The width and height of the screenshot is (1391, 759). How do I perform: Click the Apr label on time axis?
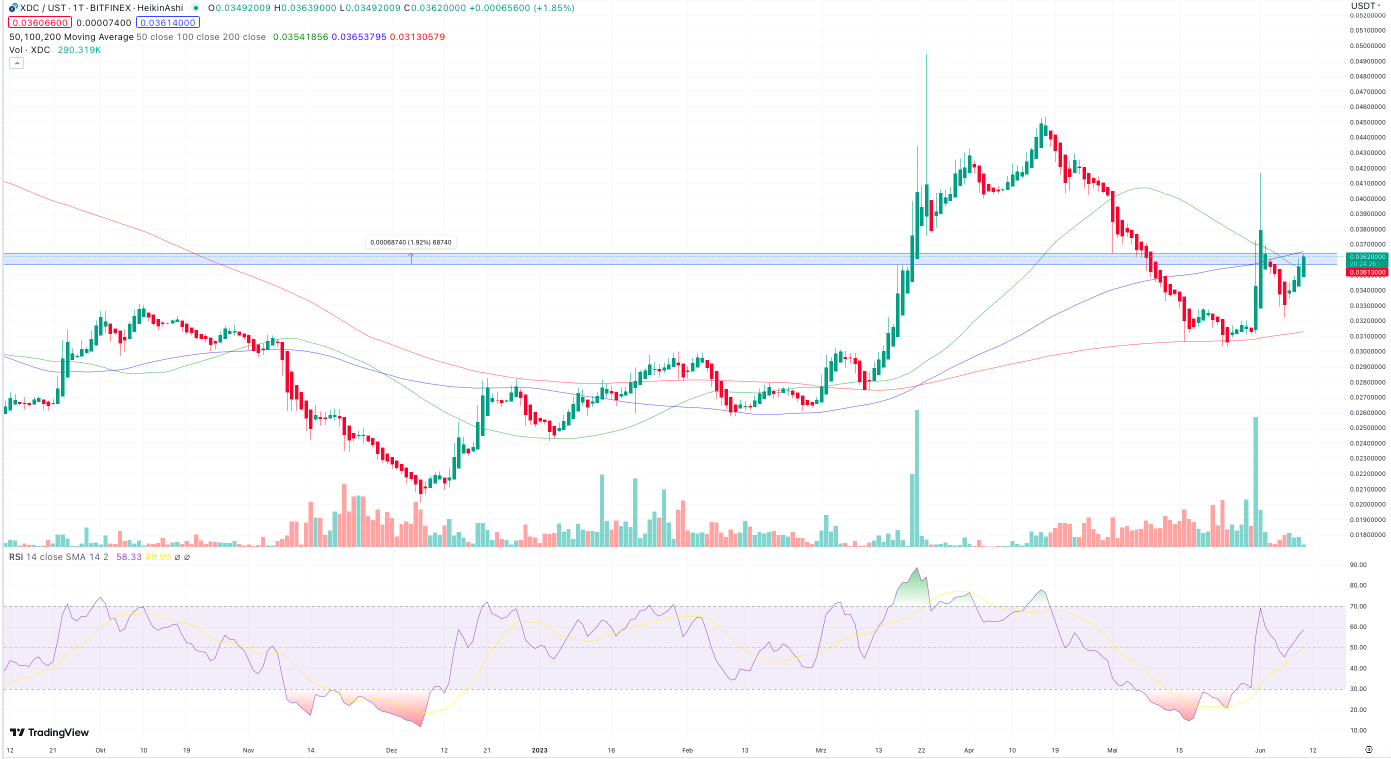tap(968, 748)
